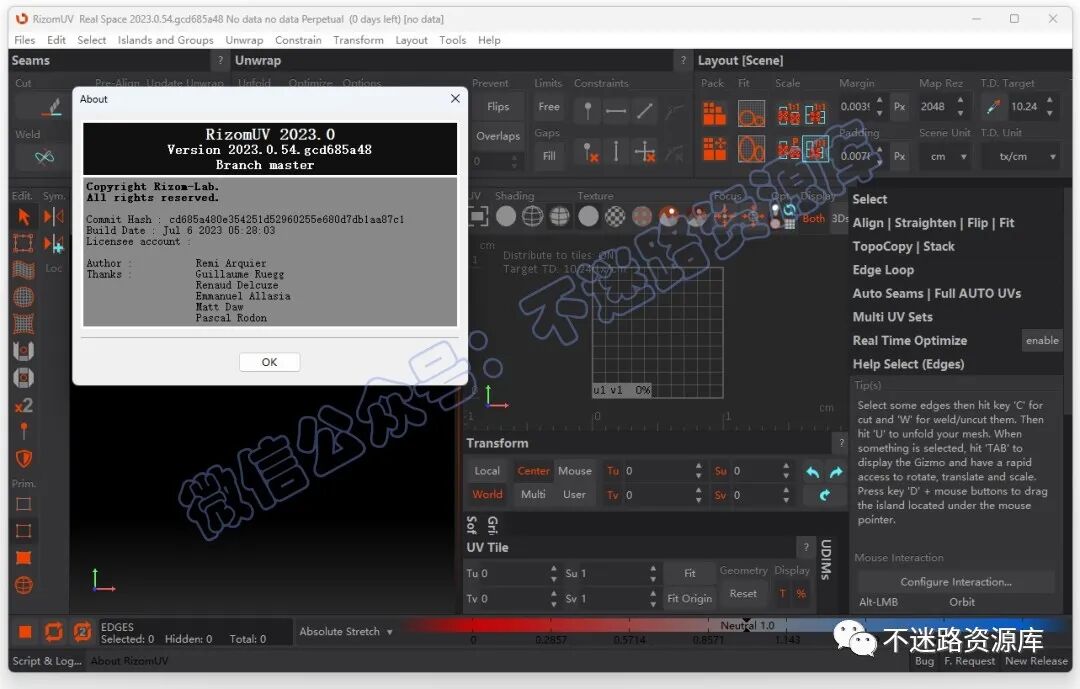Select the x2 tool in the Edit column
This screenshot has height=689, width=1080.
(x=23, y=405)
